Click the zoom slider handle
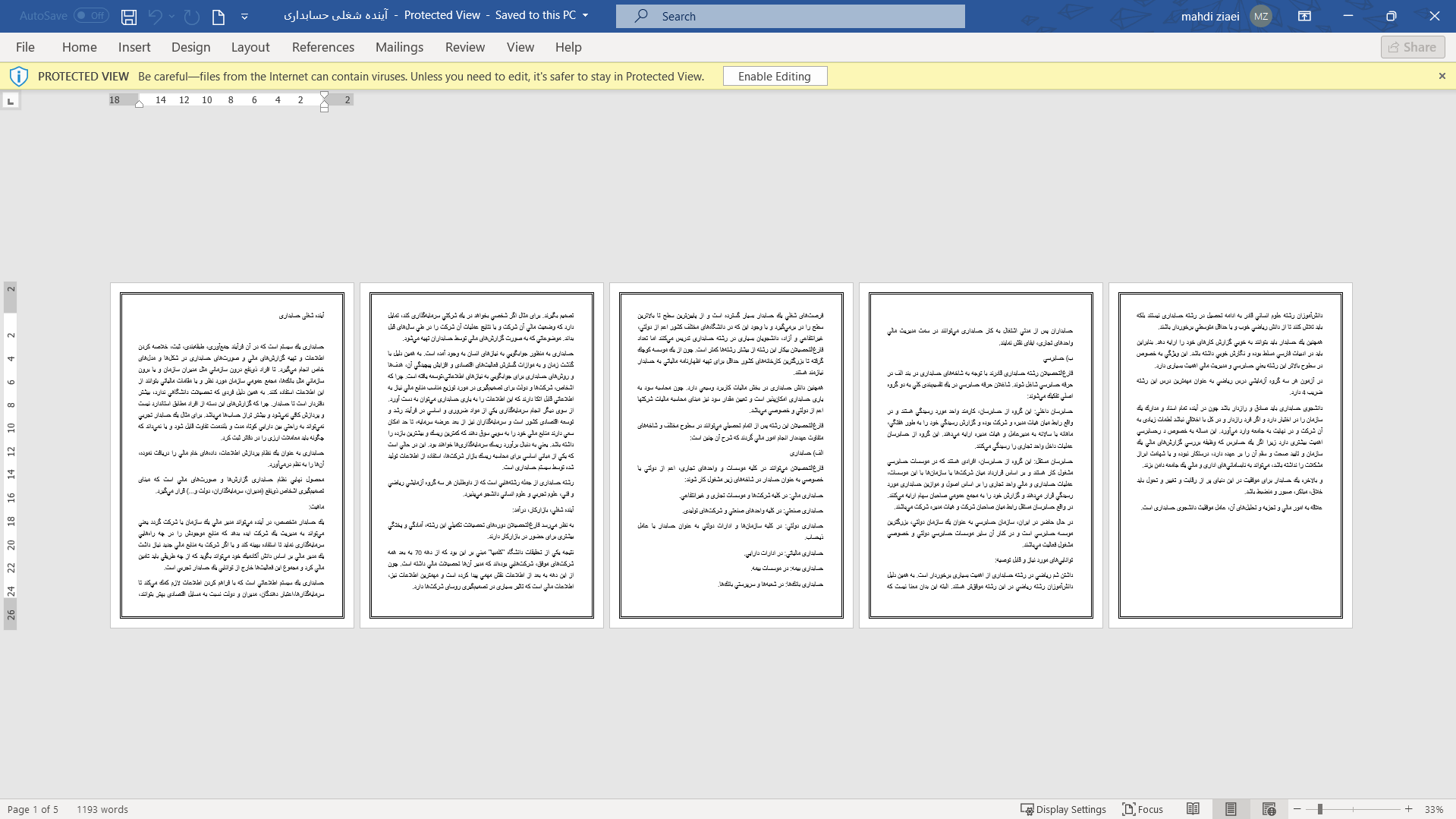The height and width of the screenshot is (819, 1456). tap(1320, 809)
